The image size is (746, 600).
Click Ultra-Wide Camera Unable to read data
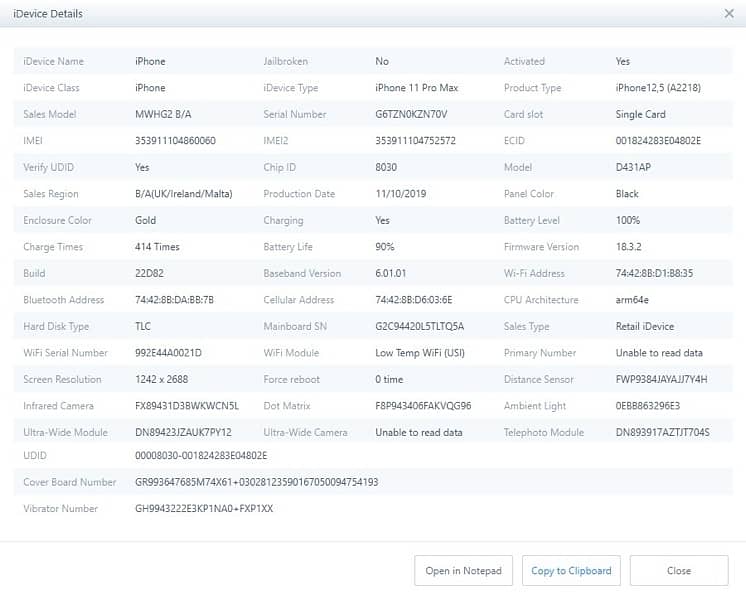pyautogui.click(x=419, y=433)
